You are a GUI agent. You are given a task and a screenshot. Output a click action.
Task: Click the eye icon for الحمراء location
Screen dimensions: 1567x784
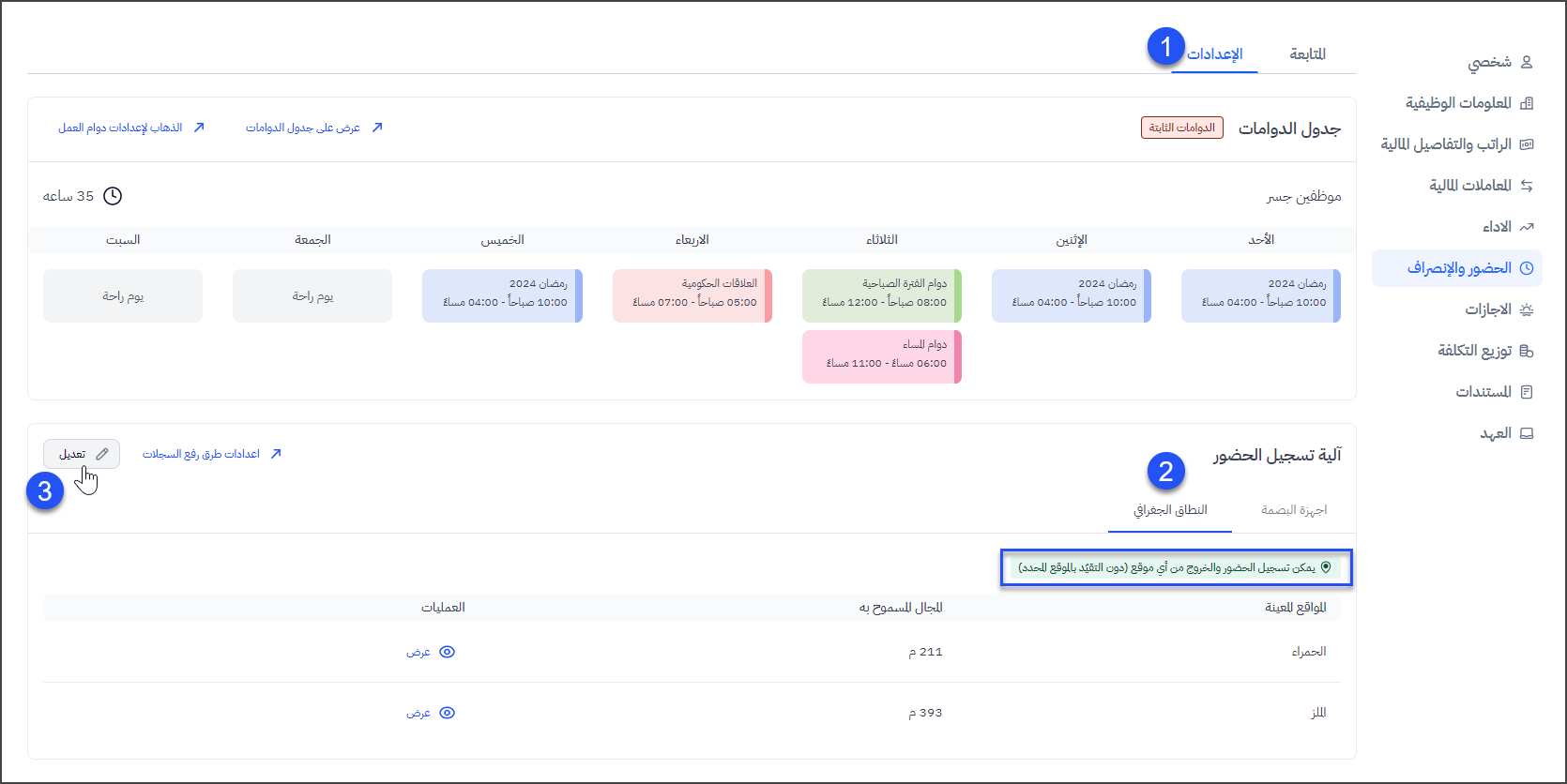[448, 652]
